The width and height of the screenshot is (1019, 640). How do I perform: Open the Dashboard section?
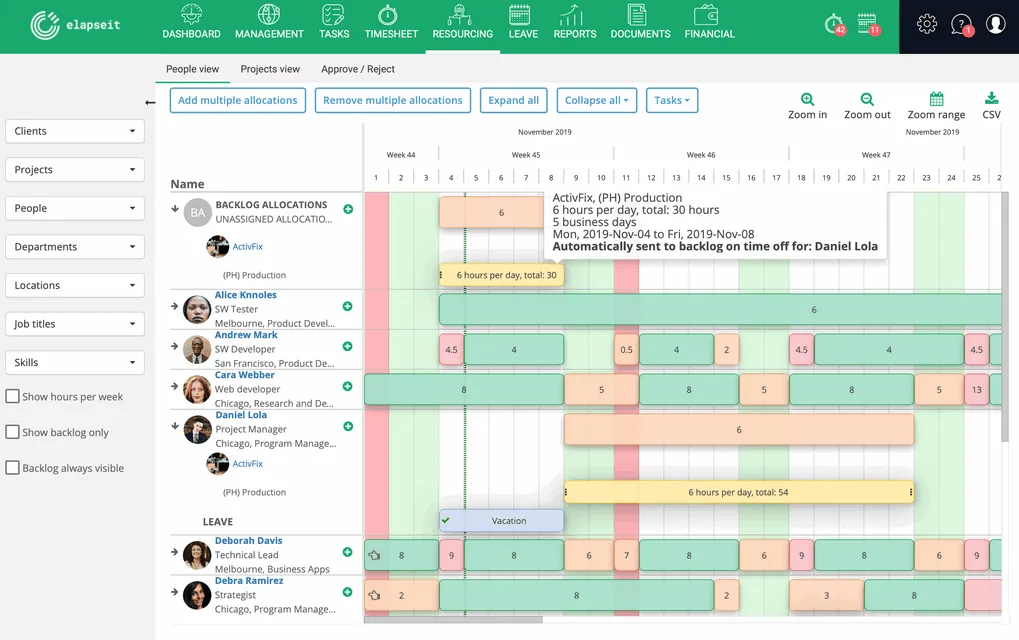[191, 22]
